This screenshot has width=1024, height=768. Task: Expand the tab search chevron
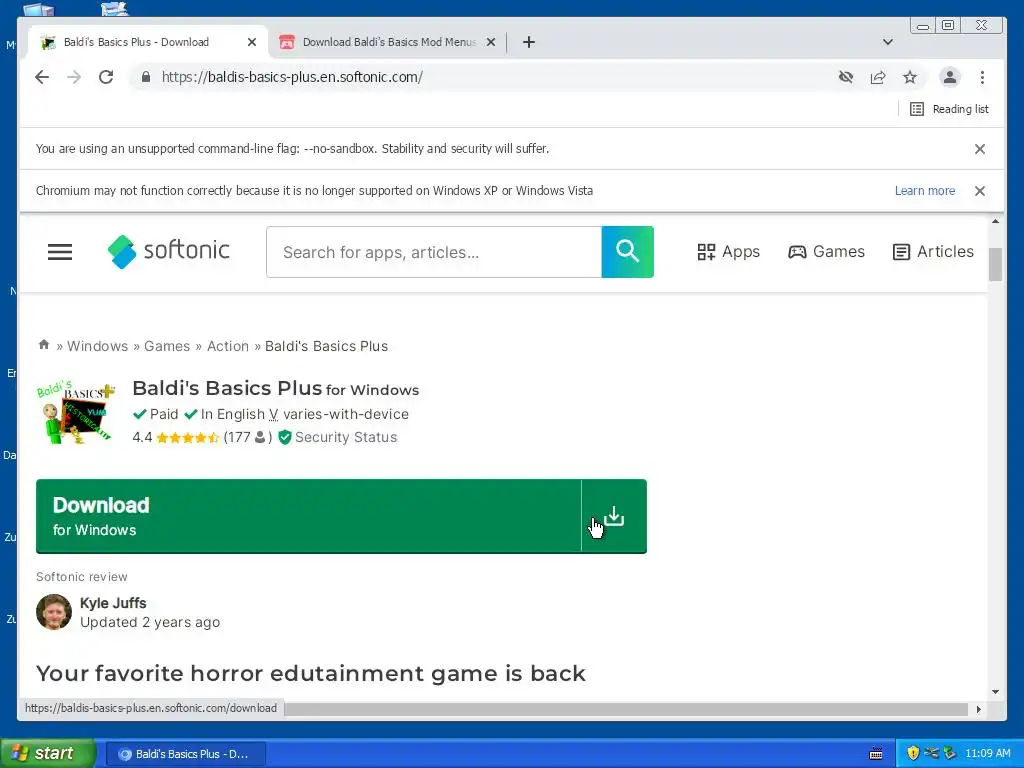(x=888, y=42)
